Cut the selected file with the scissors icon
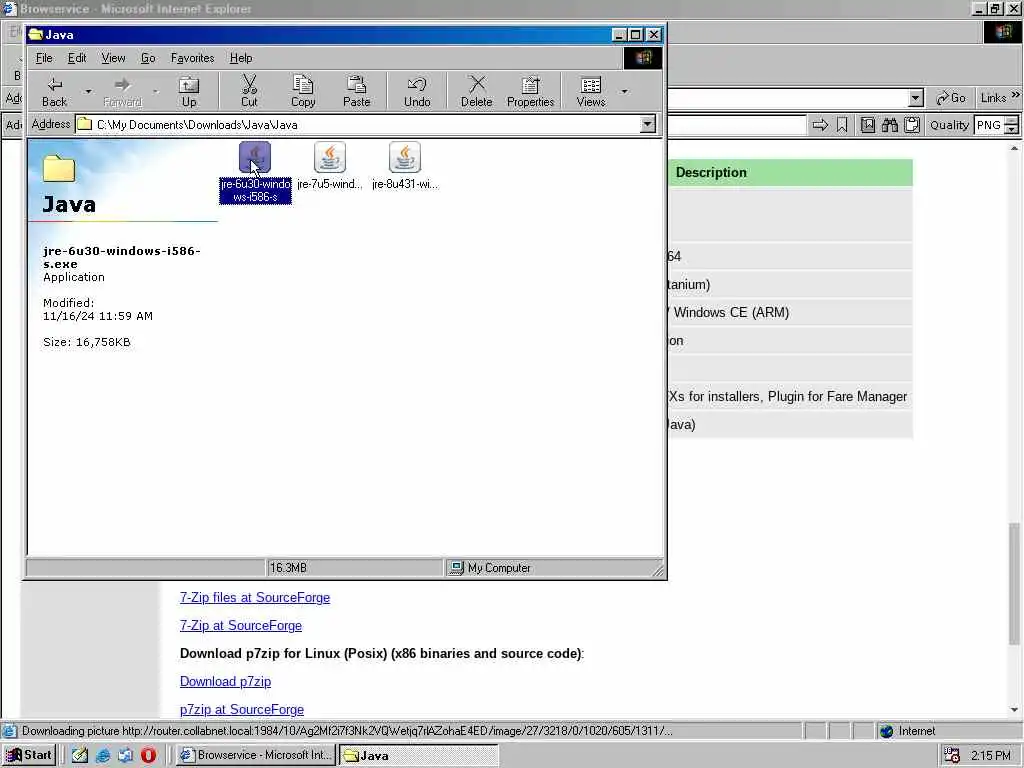The image size is (1024, 768). coord(249,91)
